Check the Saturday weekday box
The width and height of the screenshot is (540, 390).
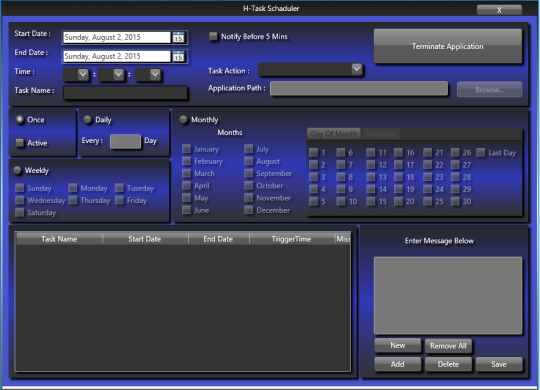(x=20, y=212)
